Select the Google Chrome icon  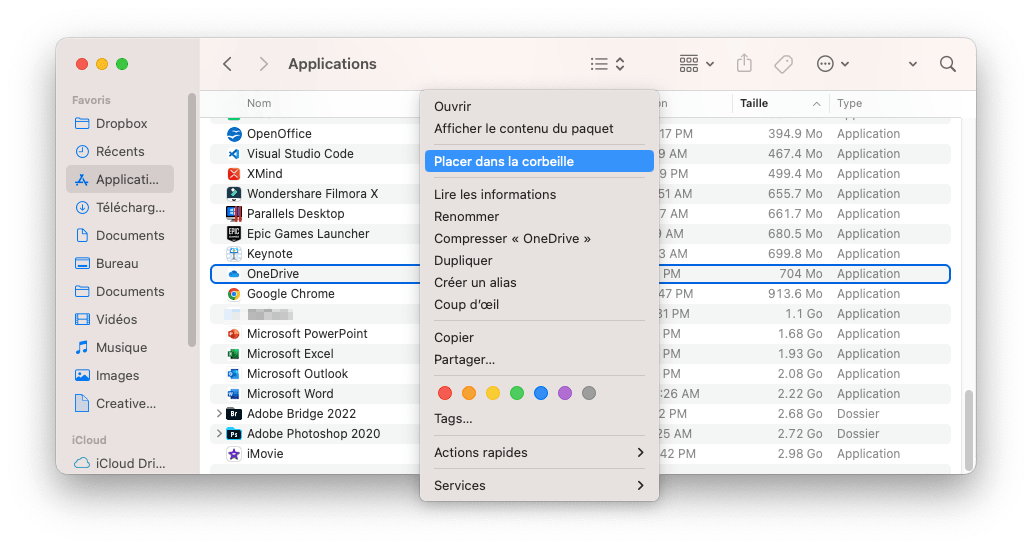point(234,294)
